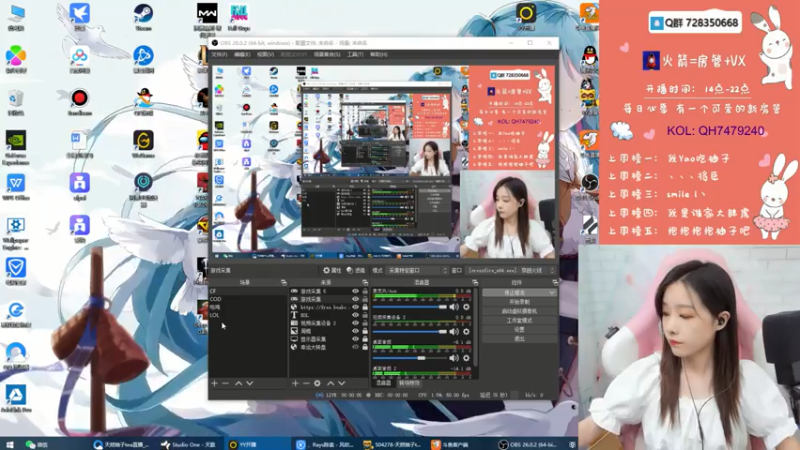
Task: Open settings gear for the third mixer channel
Action: coord(466,358)
